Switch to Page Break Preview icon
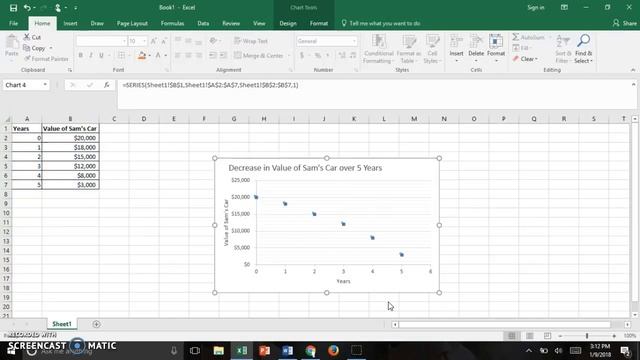This screenshot has height=360, width=640. pos(547,336)
